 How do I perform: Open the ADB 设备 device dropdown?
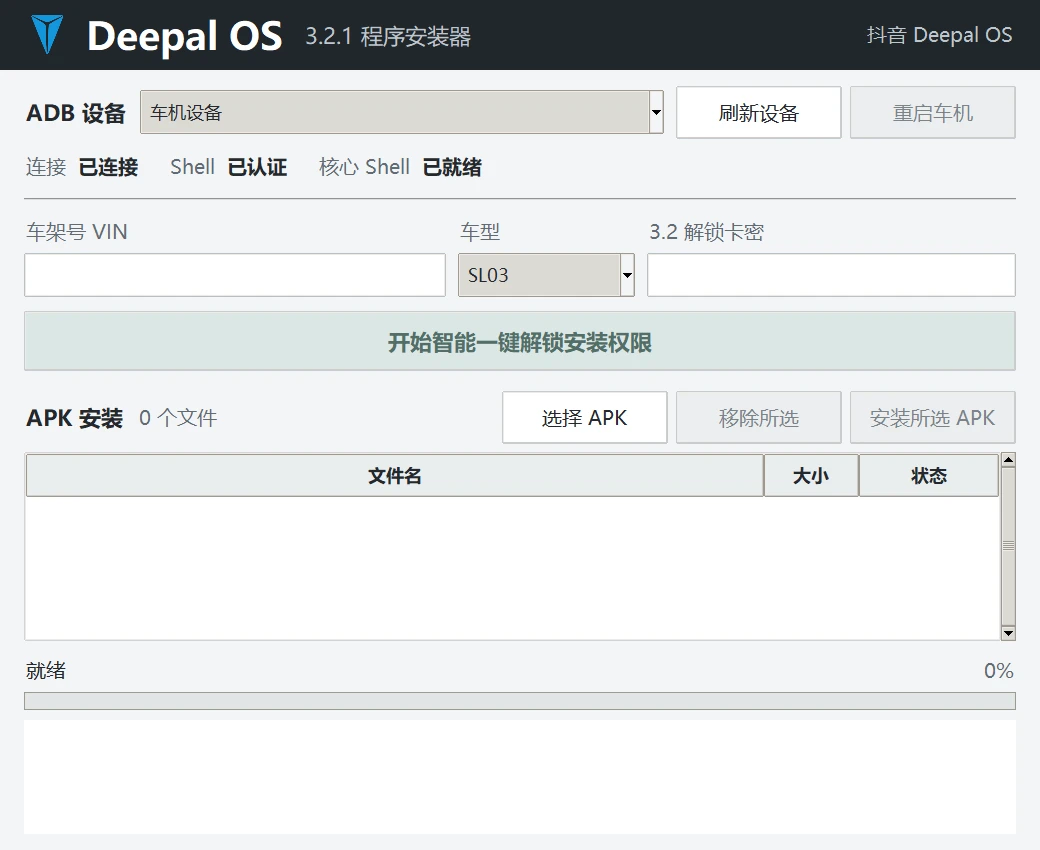[402, 112]
